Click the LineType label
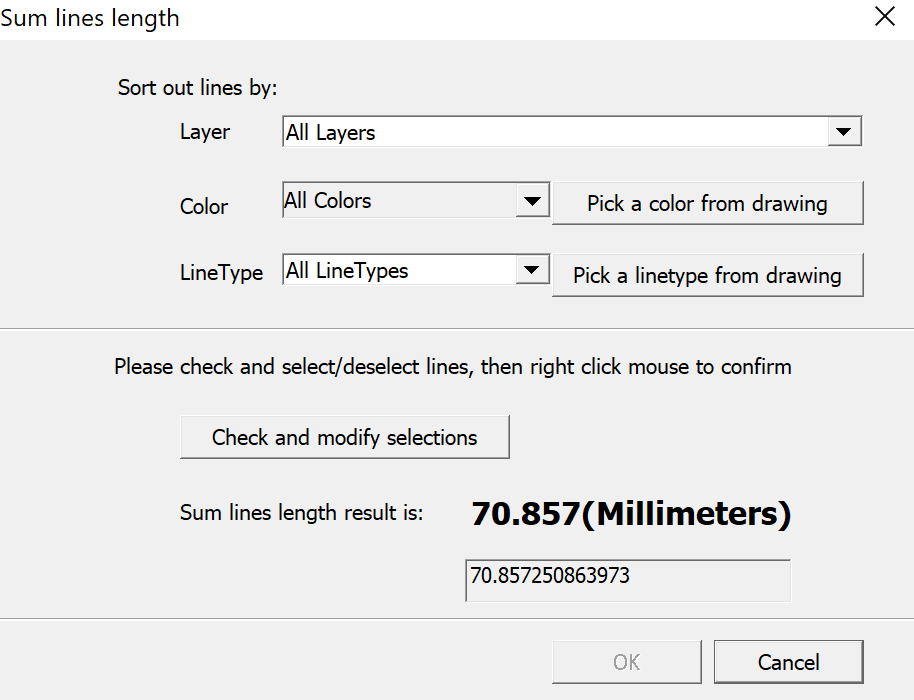 [221, 272]
